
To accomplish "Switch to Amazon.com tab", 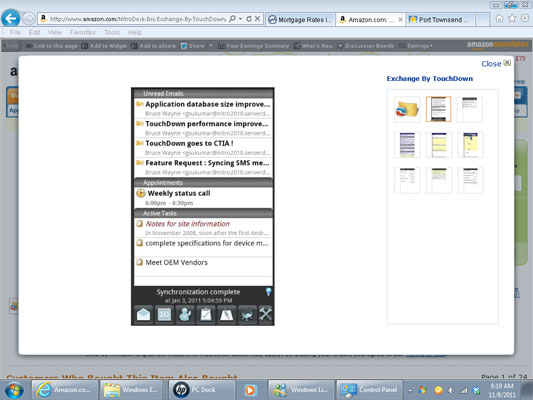I will [x=367, y=20].
